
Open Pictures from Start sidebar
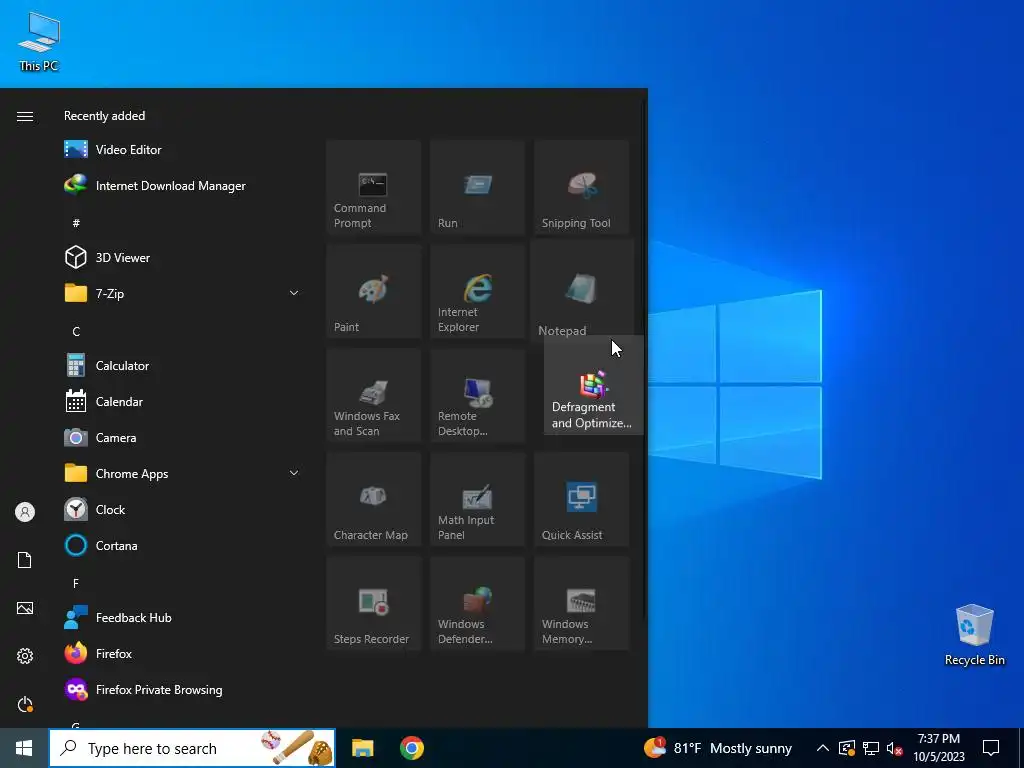pos(25,608)
